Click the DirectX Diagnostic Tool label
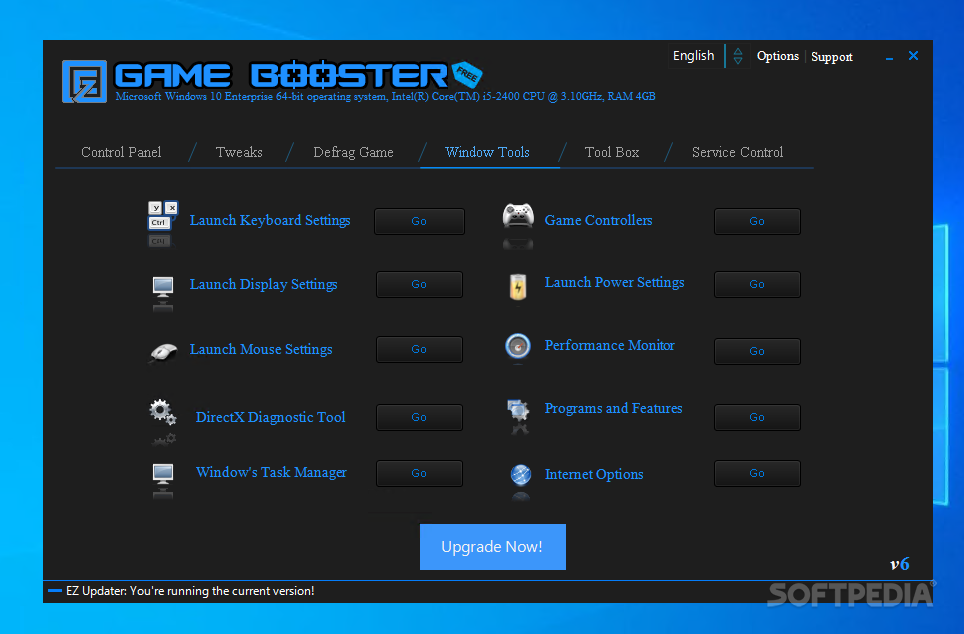Image resolution: width=964 pixels, height=634 pixels. (x=271, y=417)
